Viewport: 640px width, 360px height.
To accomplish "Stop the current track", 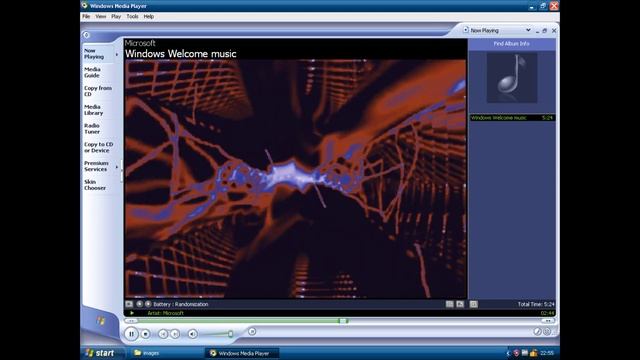I will (145, 334).
